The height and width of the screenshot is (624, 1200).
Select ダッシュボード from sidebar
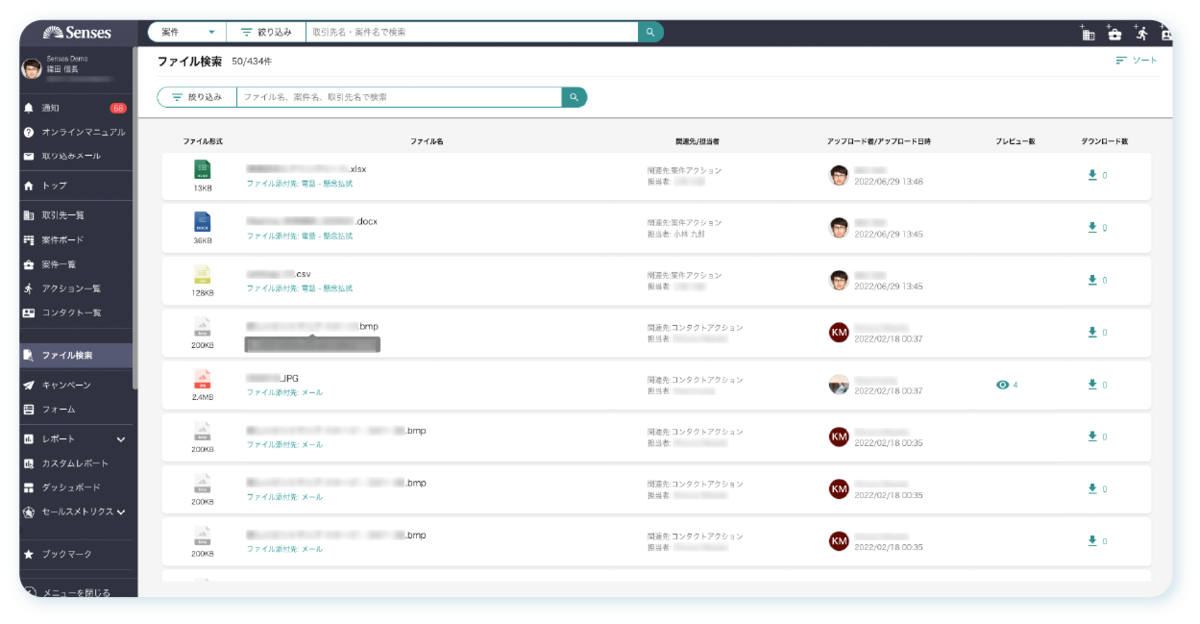70,487
